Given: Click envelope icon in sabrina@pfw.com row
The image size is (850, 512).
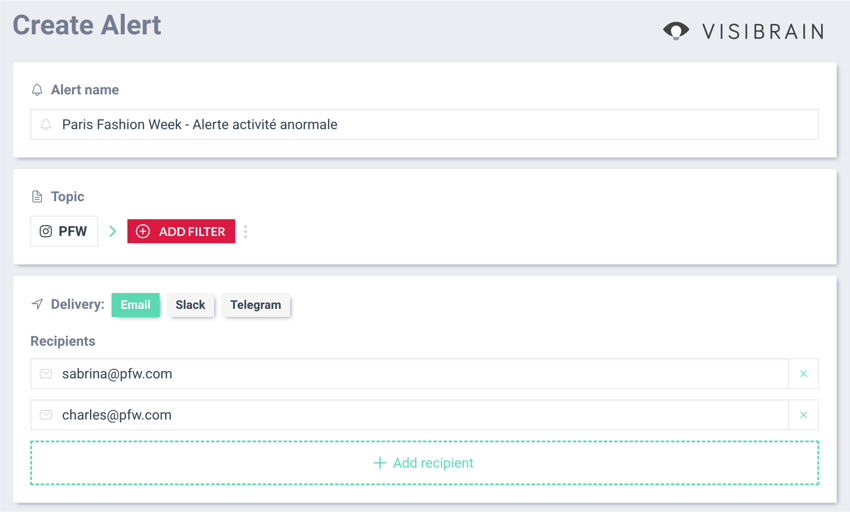Looking at the screenshot, I should (x=46, y=374).
